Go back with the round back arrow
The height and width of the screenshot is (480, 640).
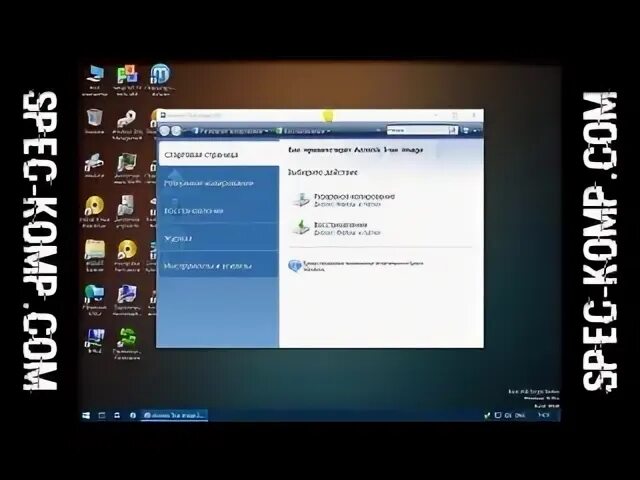tap(164, 131)
